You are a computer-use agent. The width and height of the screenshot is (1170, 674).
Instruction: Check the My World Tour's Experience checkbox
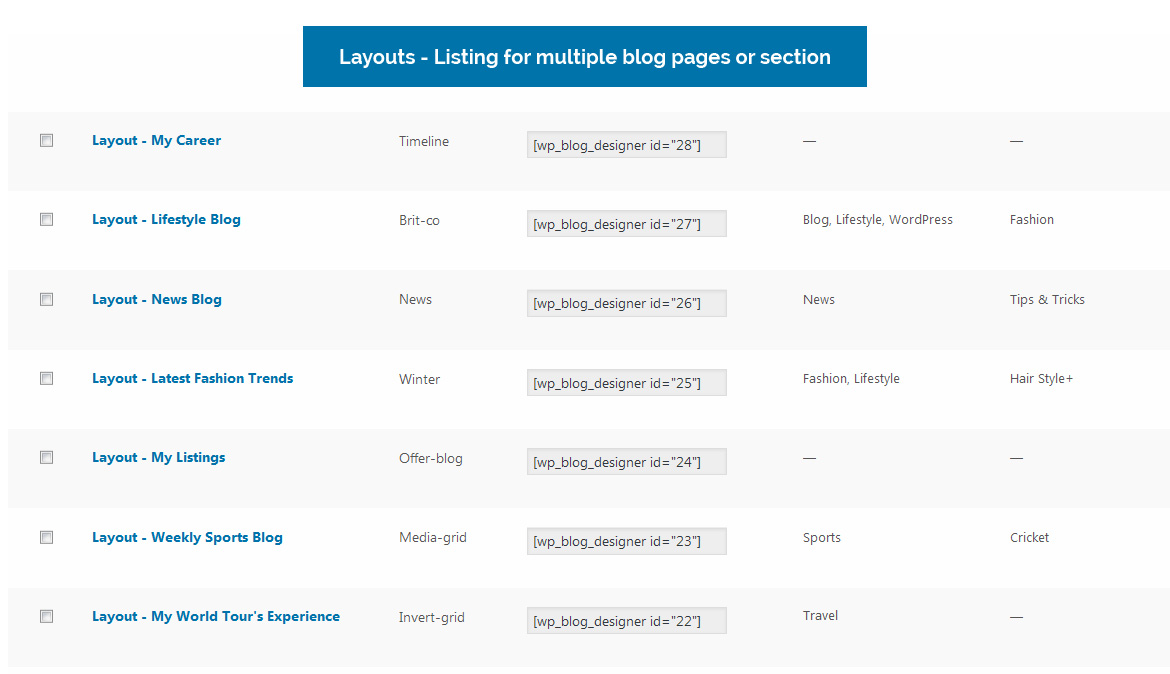pyautogui.click(x=46, y=617)
